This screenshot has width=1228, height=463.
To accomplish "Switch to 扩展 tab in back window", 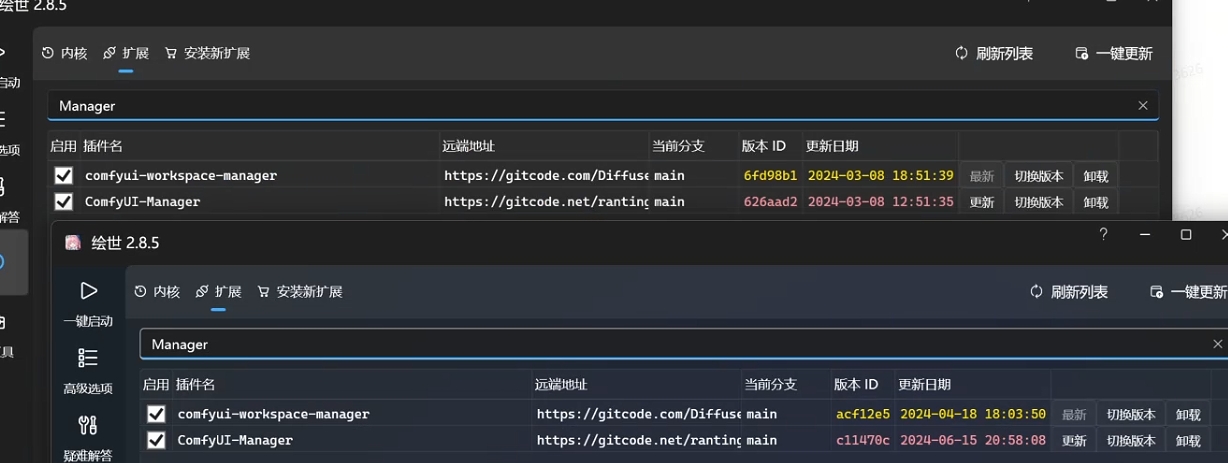I will click(x=125, y=54).
